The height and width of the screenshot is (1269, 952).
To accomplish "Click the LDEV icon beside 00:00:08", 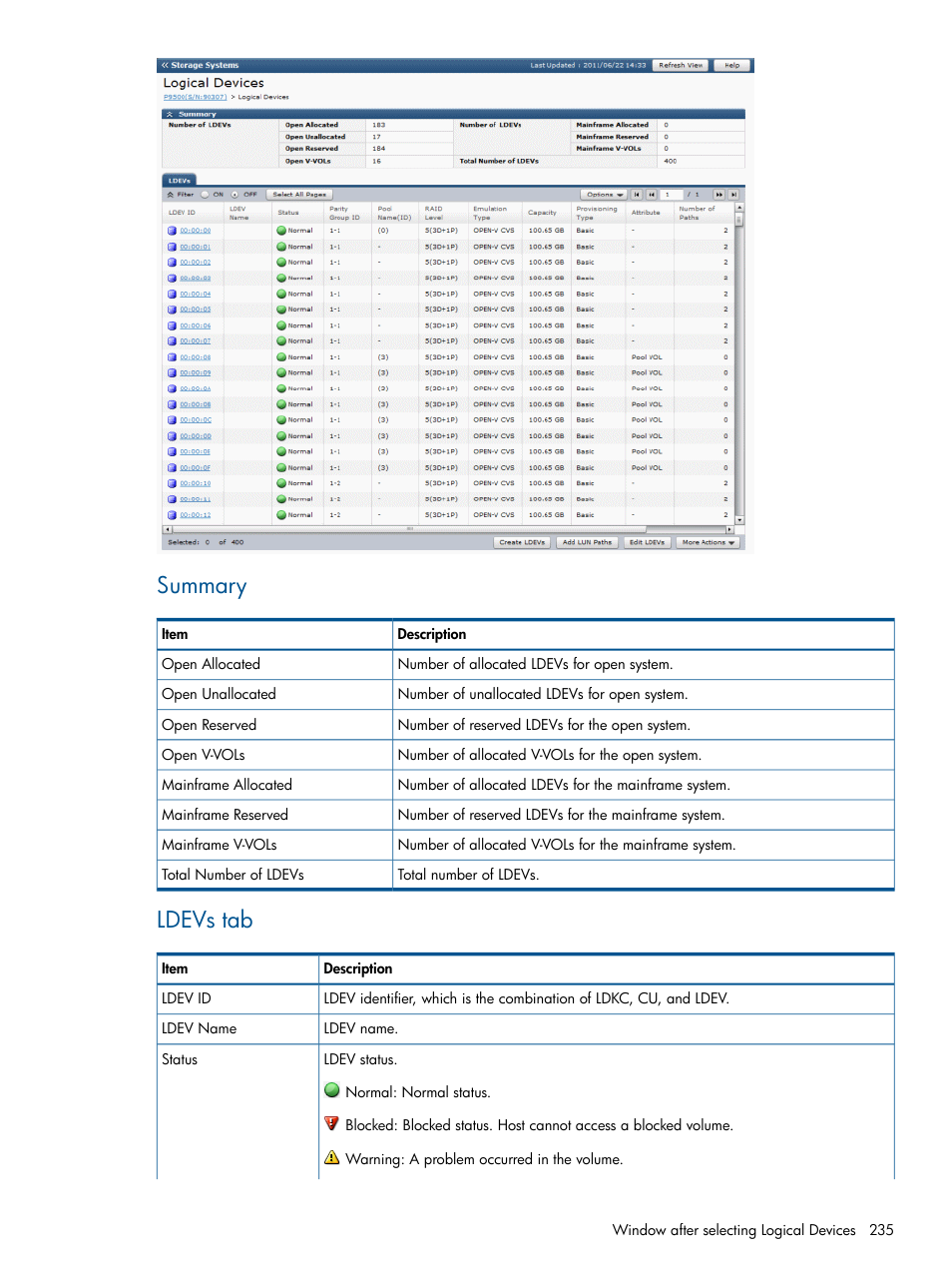I will tap(172, 357).
